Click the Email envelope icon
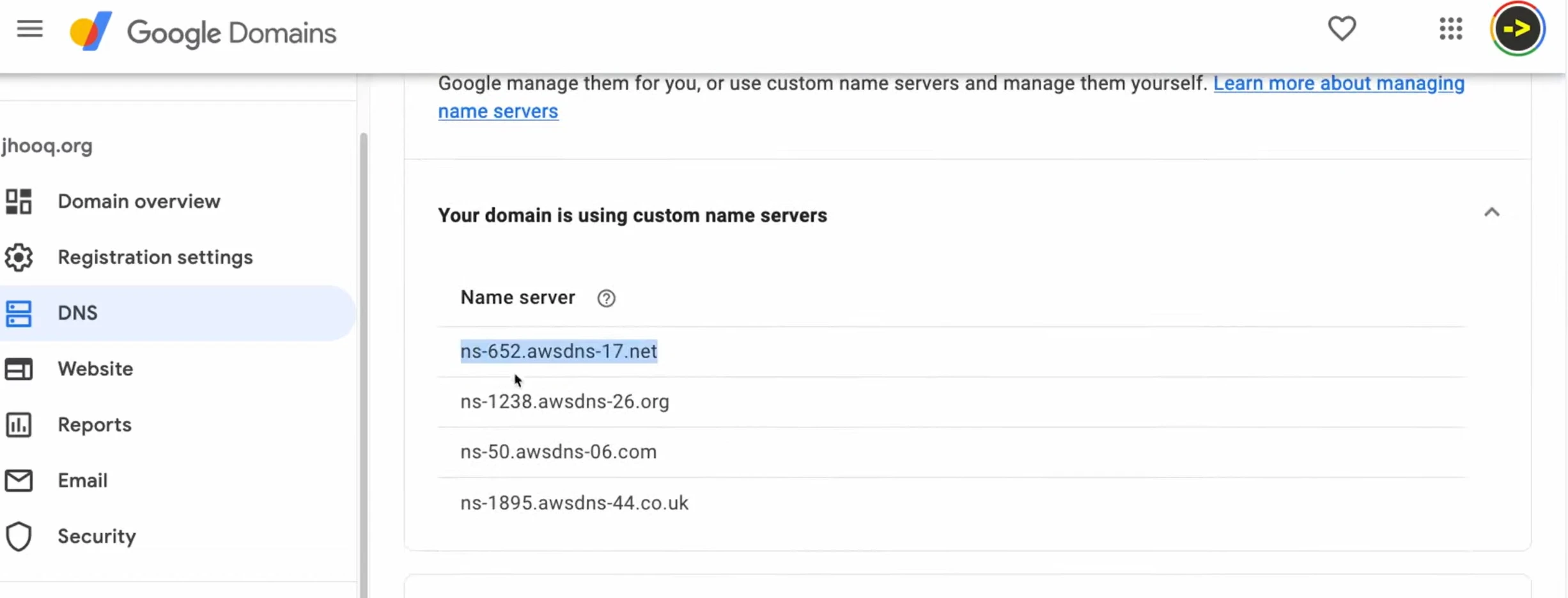The width and height of the screenshot is (1568, 598). (19, 481)
